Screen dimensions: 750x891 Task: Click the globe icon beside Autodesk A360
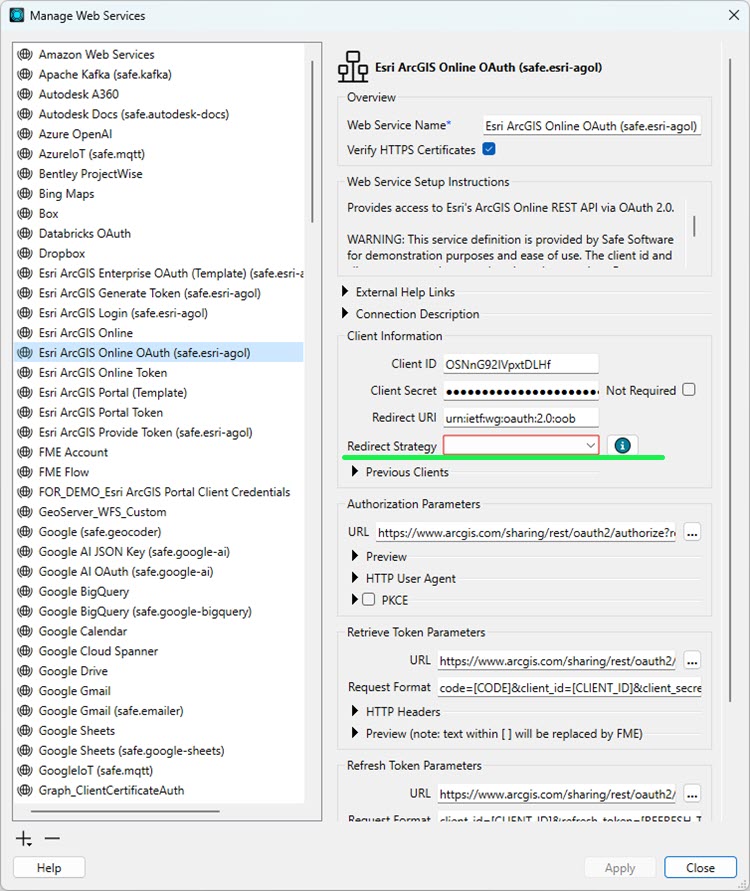24,94
